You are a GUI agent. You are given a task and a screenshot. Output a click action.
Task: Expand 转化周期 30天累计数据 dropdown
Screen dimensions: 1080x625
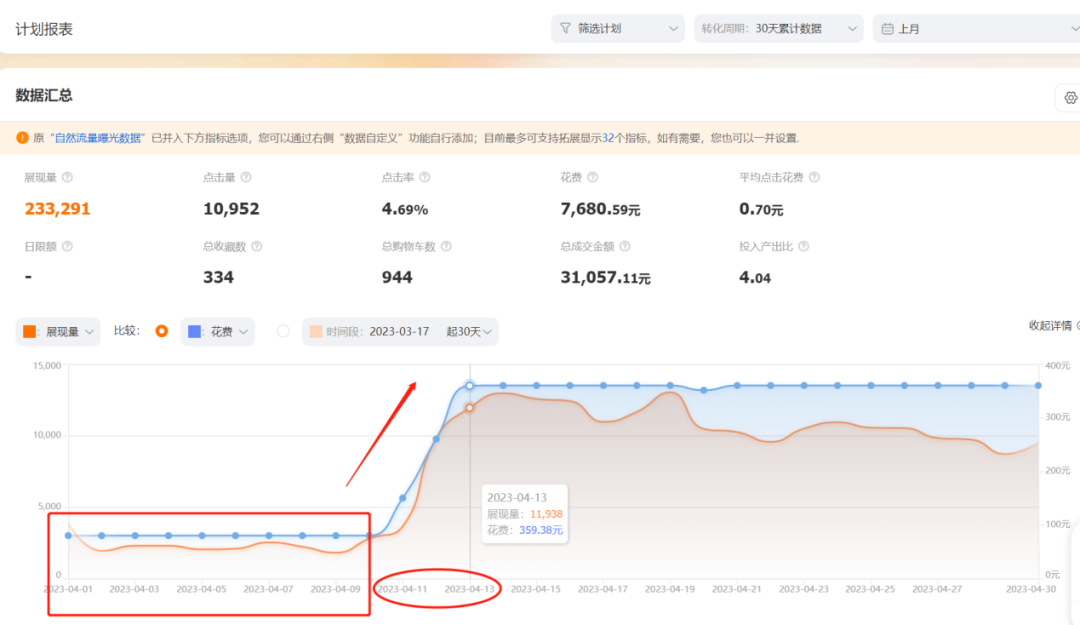point(778,29)
